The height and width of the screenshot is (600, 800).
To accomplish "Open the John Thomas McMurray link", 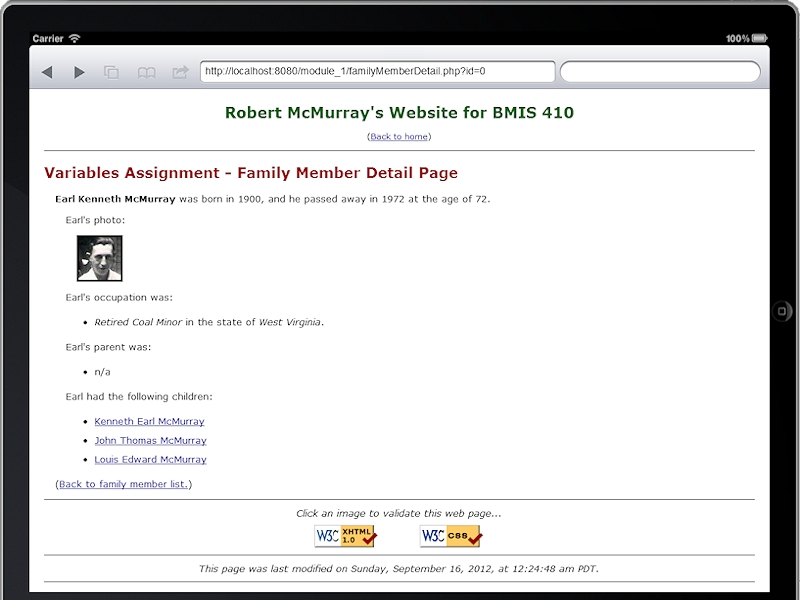I will (x=150, y=440).
